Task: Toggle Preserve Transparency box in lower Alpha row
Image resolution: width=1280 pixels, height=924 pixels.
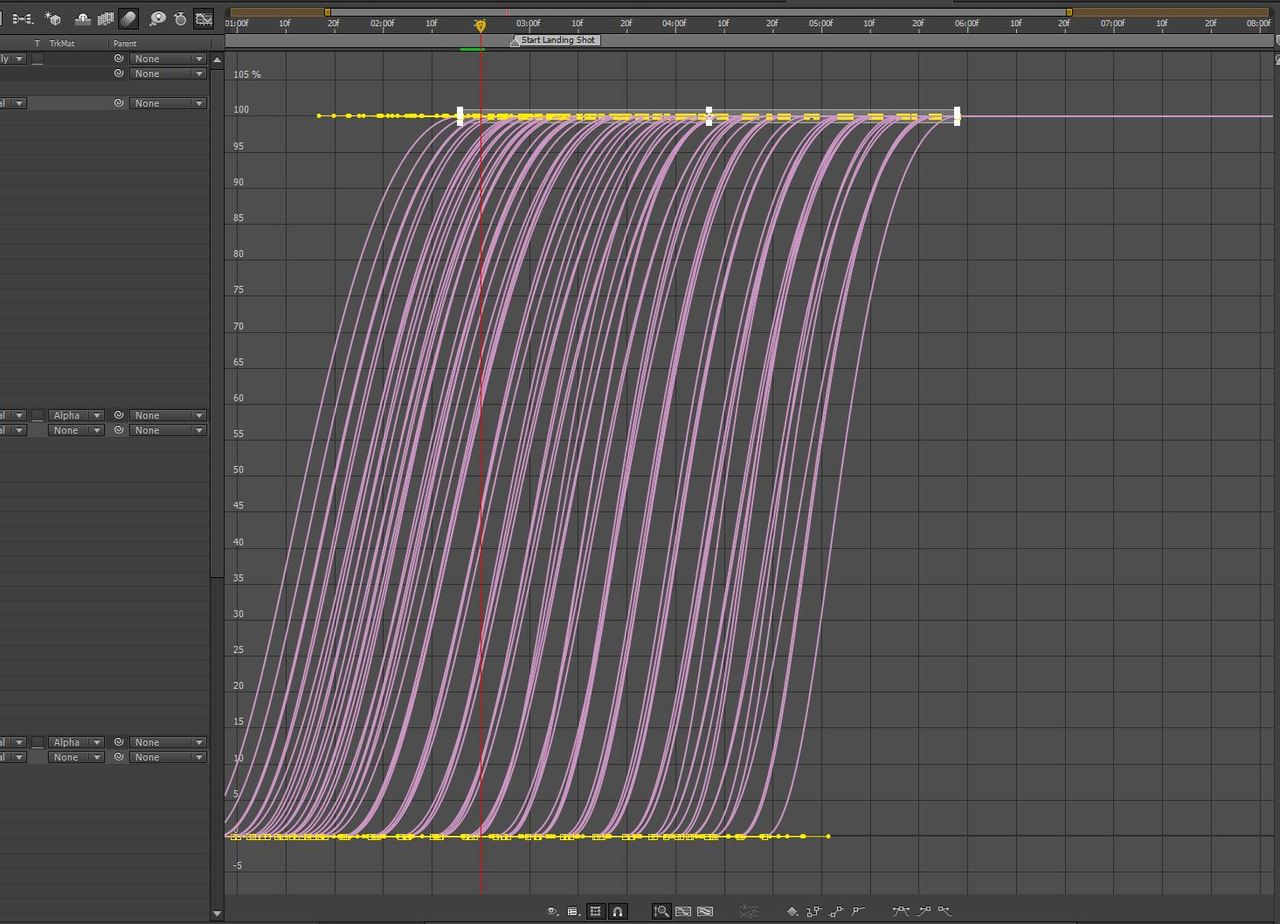Action: (37, 742)
